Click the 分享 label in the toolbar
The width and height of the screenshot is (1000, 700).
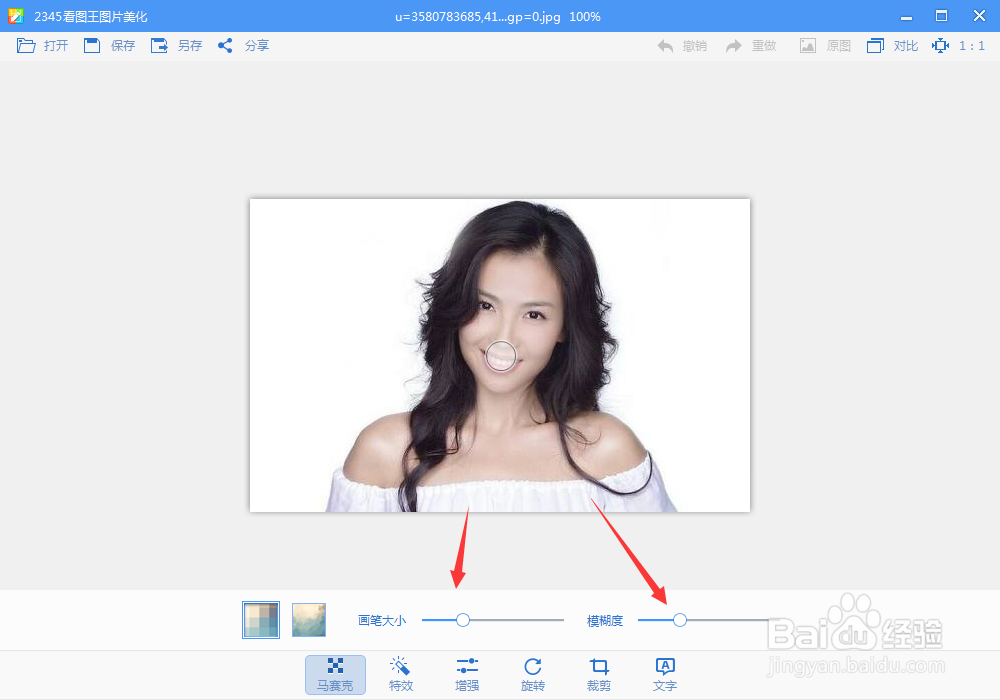[257, 46]
